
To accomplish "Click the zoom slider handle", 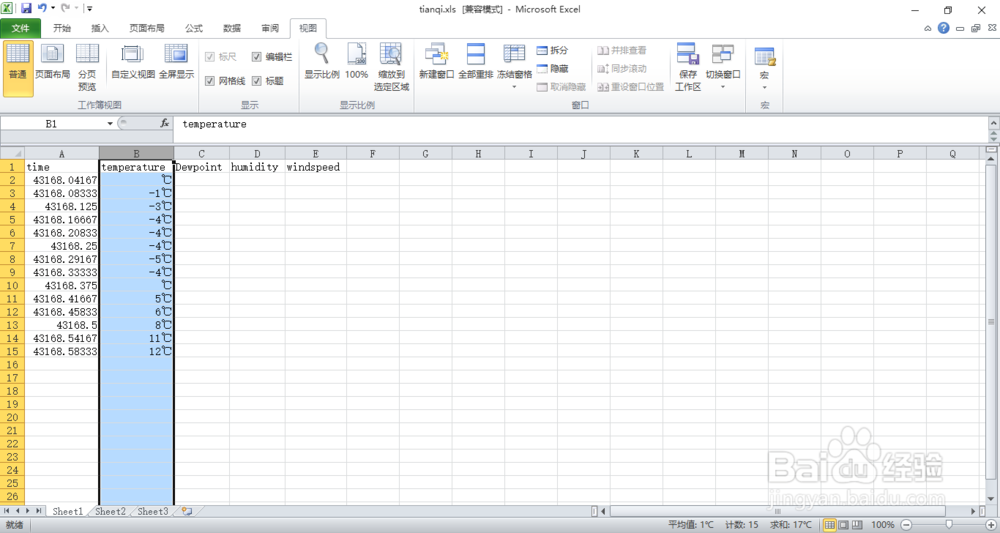I will (949, 525).
